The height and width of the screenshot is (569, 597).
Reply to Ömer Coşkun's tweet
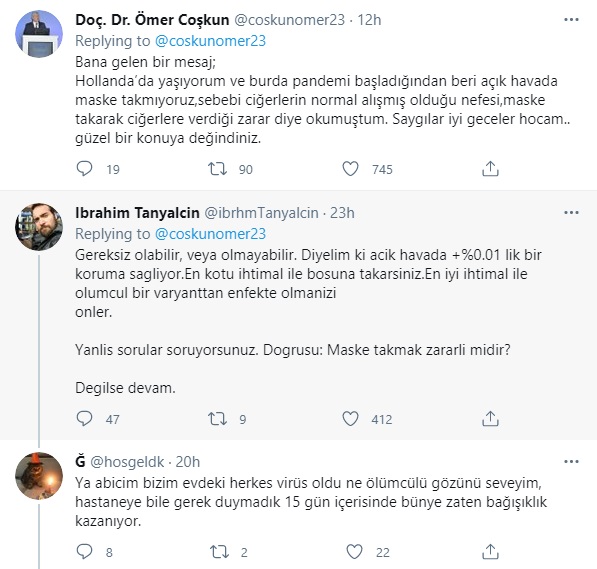coord(84,168)
